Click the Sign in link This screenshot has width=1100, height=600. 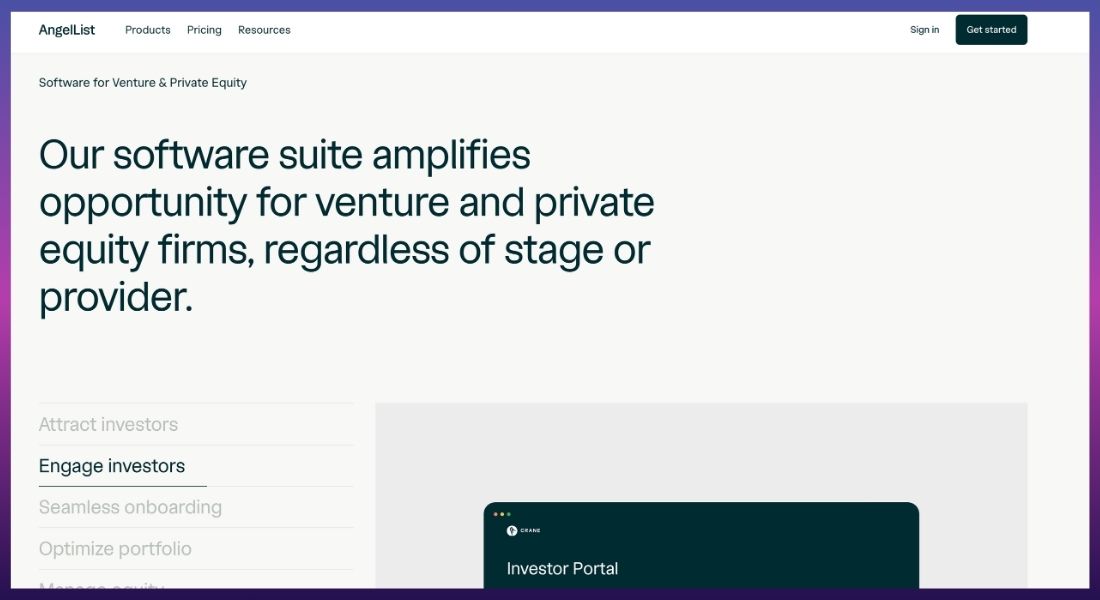point(924,29)
